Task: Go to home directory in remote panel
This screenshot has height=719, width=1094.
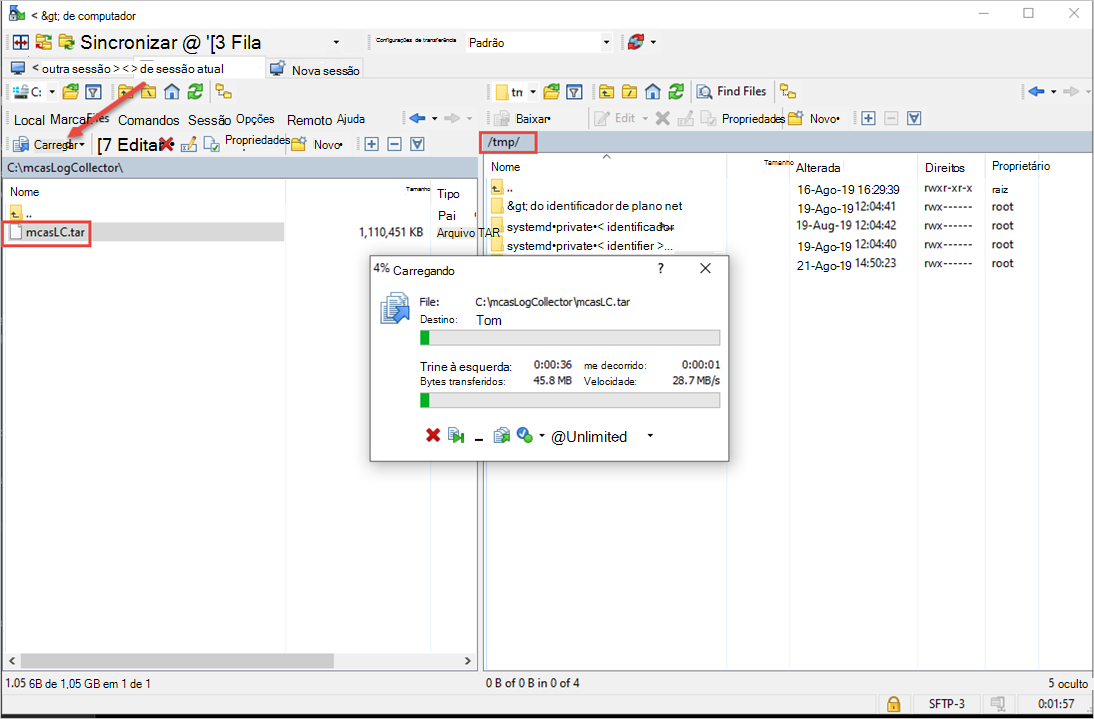Action: click(652, 91)
